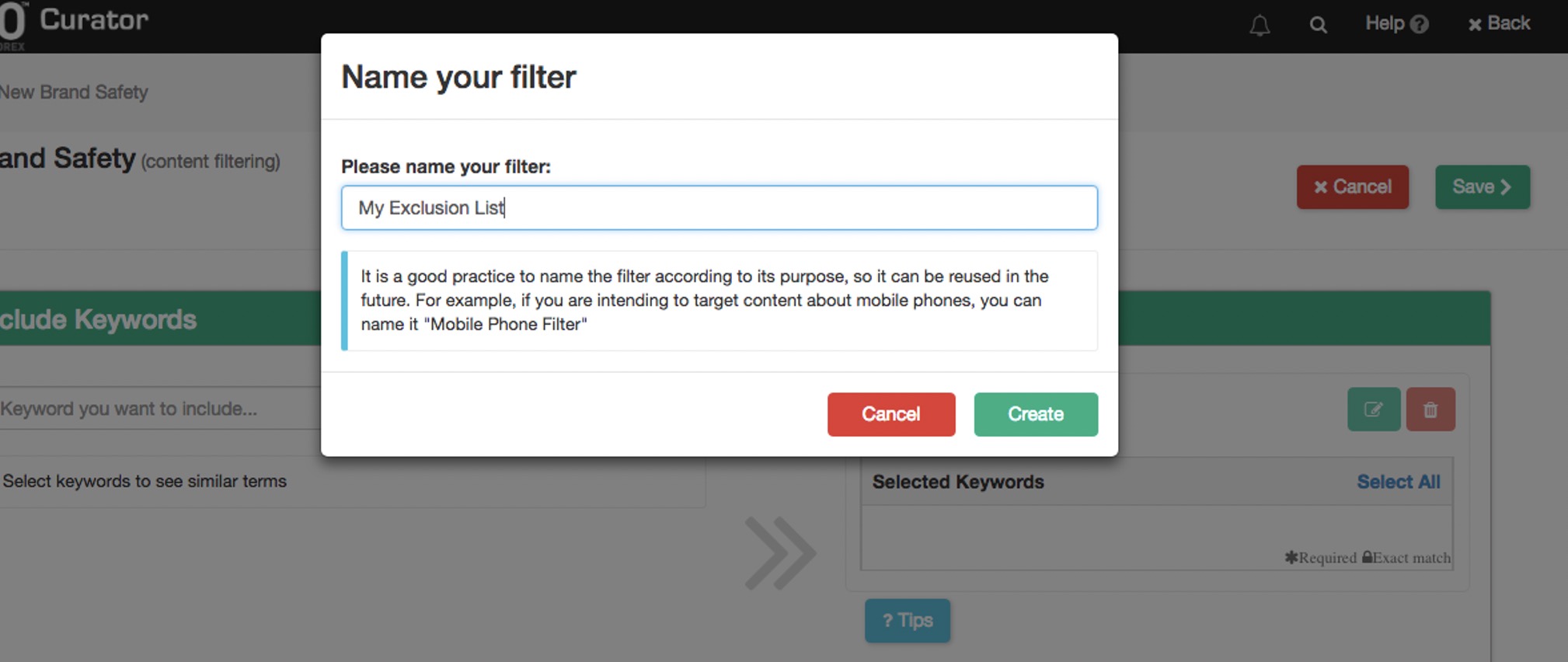The height and width of the screenshot is (662, 1568).
Task: Open the notifications bell icon
Action: tap(1260, 26)
